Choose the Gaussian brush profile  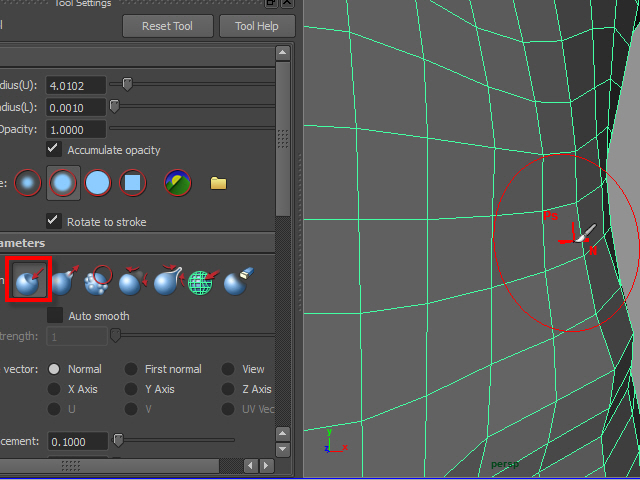point(29,183)
